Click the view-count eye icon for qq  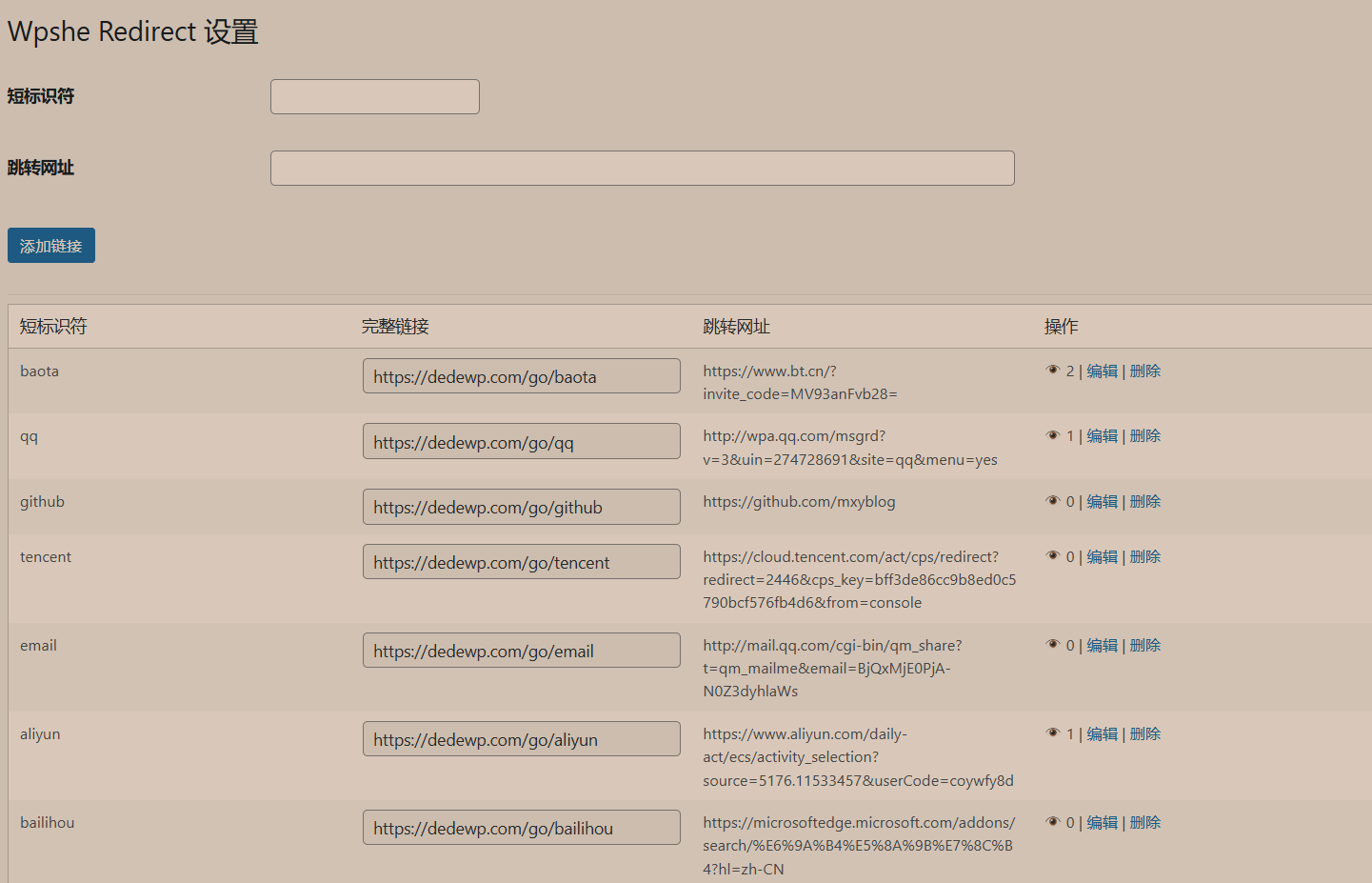tap(1053, 435)
